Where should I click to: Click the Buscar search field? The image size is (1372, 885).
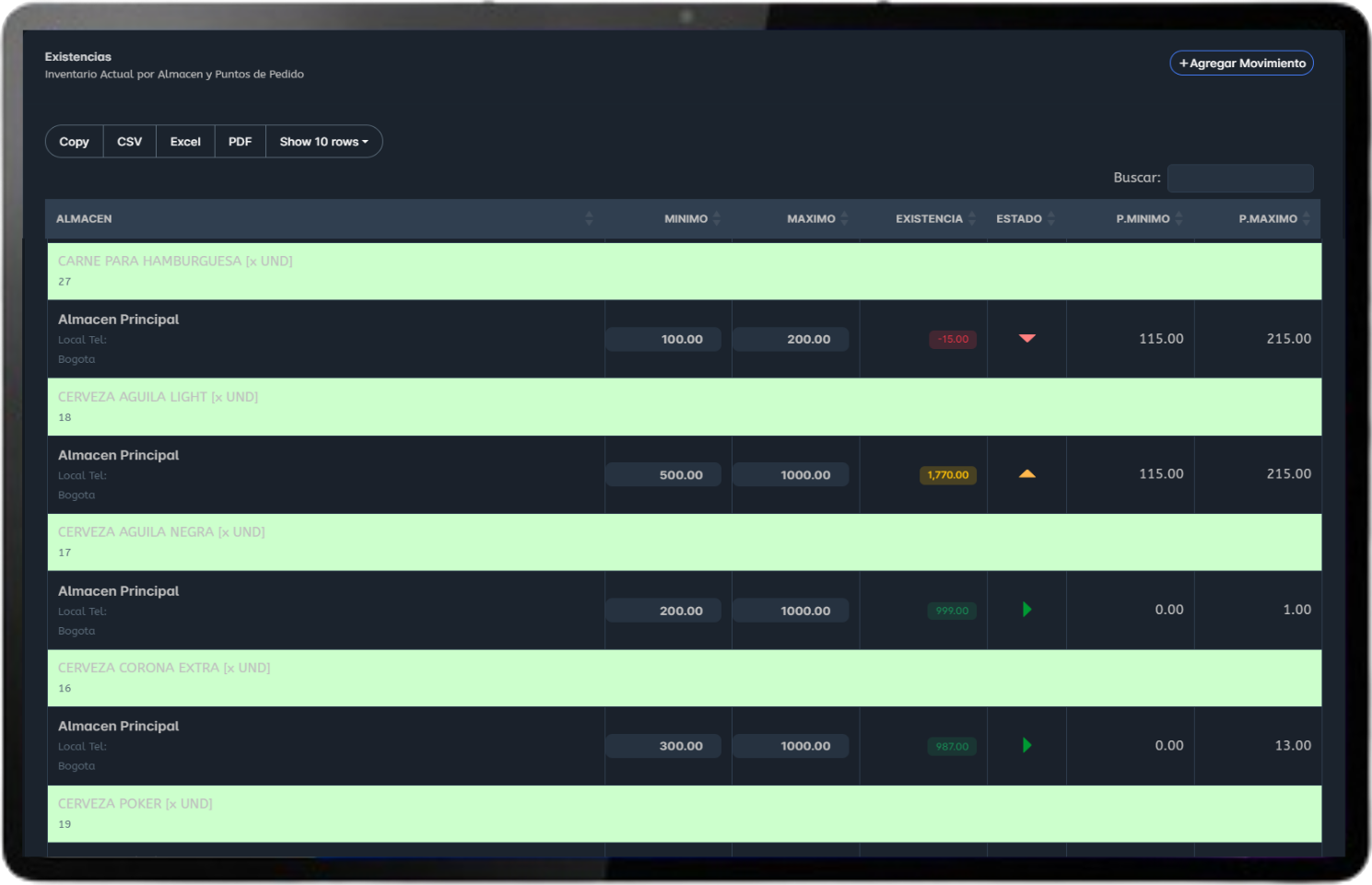pos(1240,178)
